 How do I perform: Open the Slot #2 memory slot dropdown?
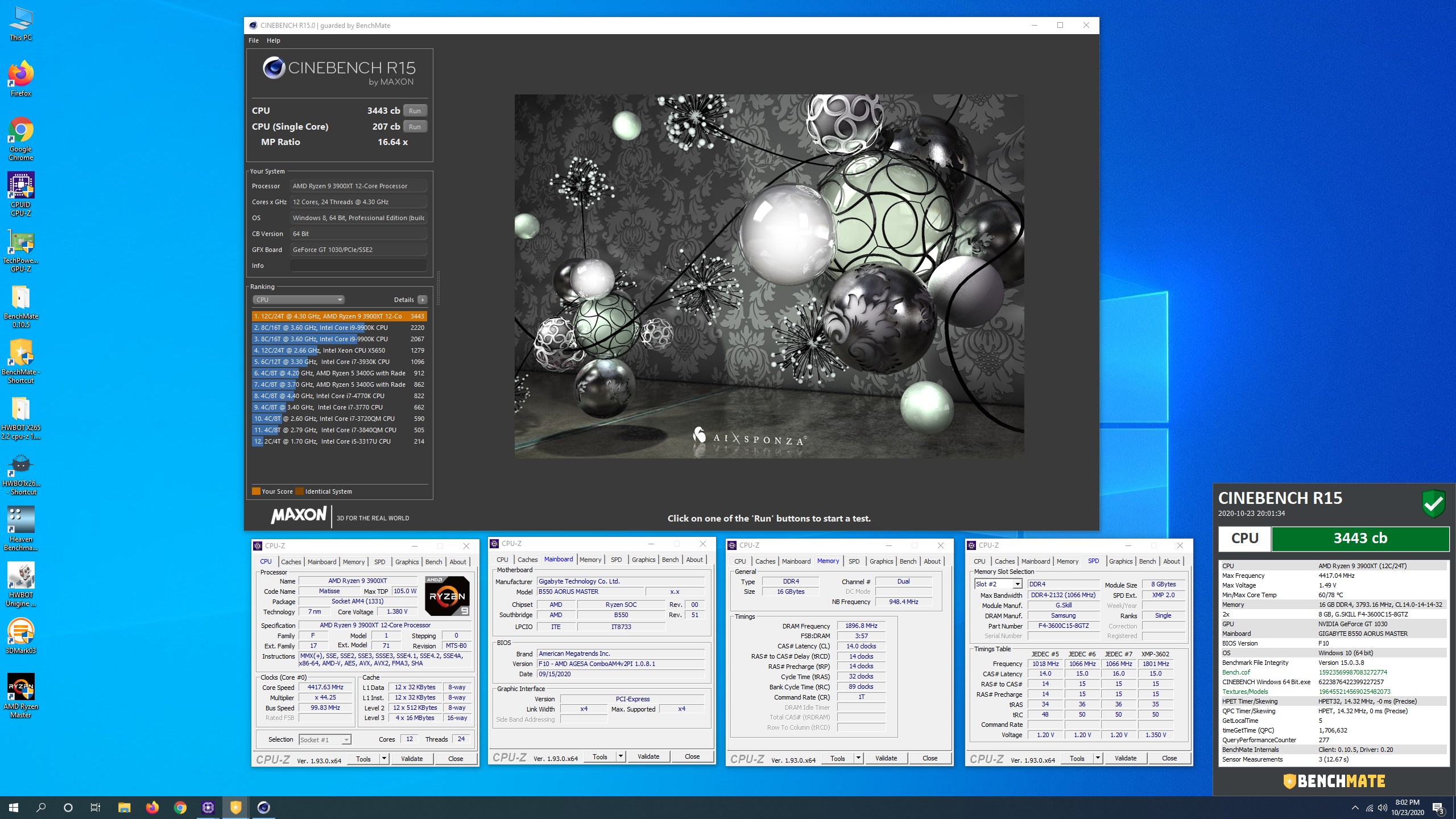point(998,584)
